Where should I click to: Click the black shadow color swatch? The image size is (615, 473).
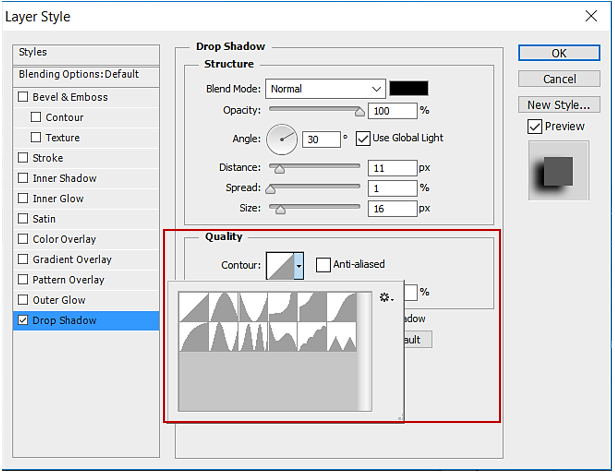408,89
